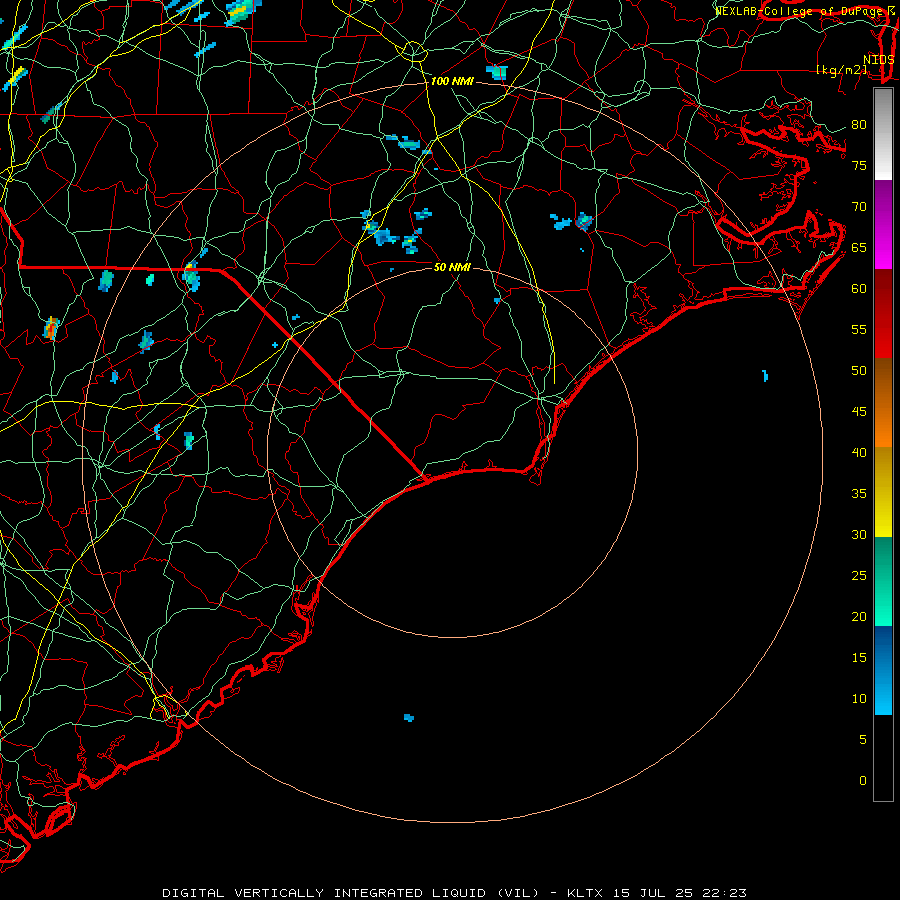Click the NIDS label above the scale
This screenshot has width=900, height=900.
point(879,60)
